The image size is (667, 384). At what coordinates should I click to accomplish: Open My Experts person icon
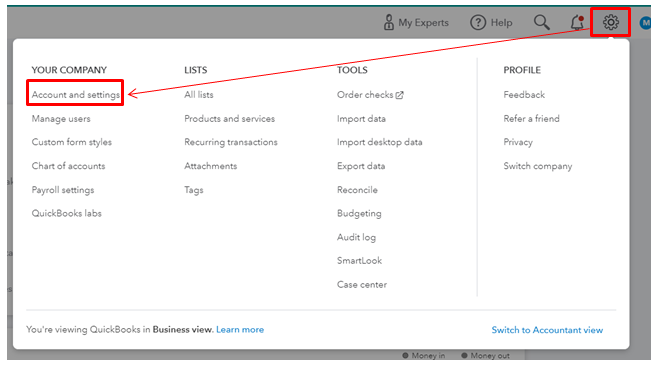pos(388,23)
